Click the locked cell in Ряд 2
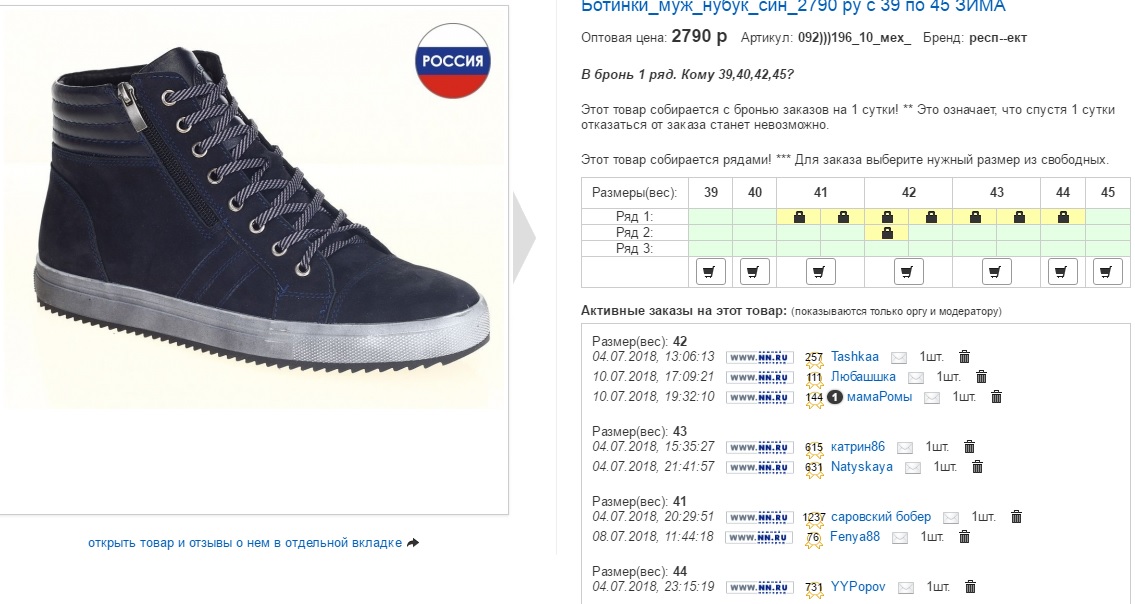This screenshot has height=604, width=1135. click(886, 233)
